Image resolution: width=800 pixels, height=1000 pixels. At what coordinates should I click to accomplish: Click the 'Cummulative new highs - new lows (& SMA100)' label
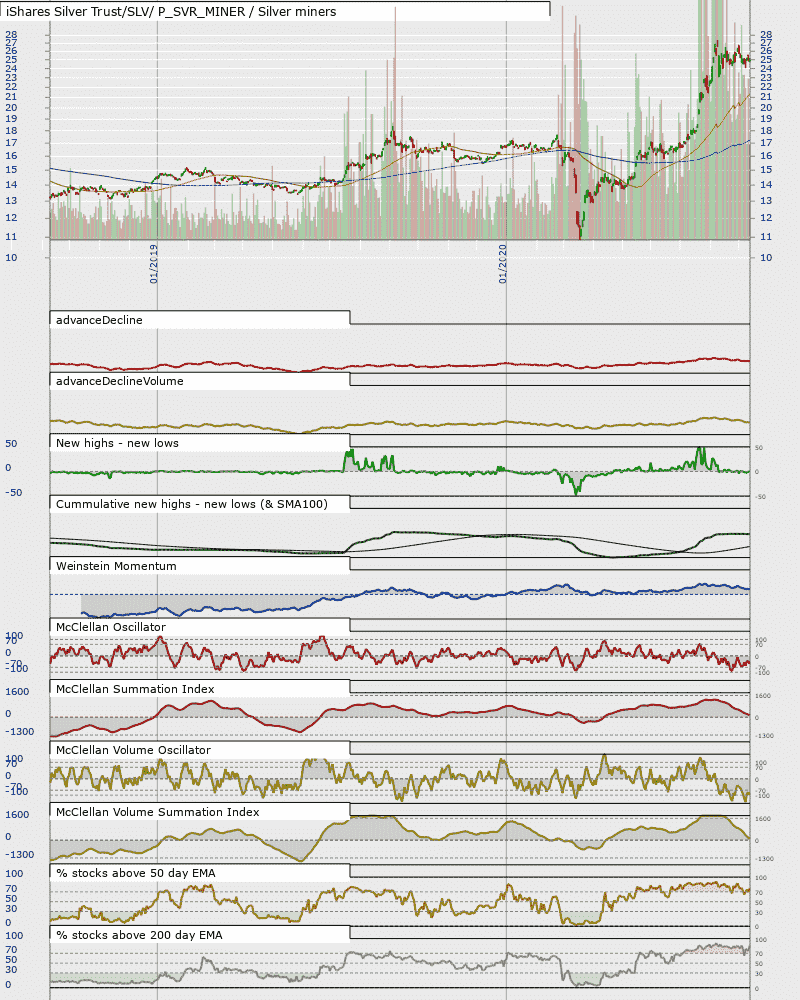[191, 504]
